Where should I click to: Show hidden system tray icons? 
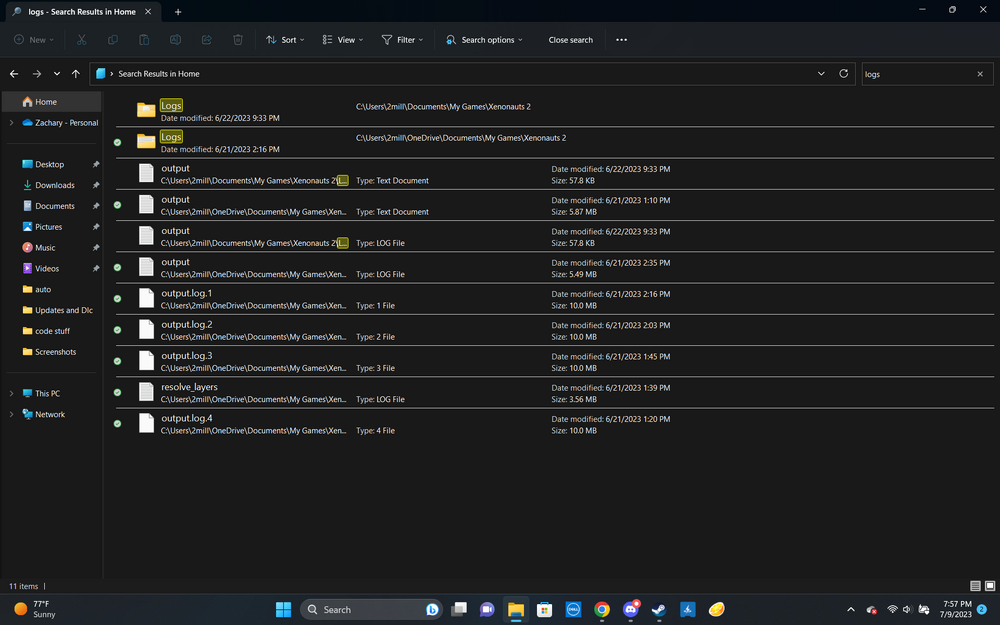click(x=851, y=610)
